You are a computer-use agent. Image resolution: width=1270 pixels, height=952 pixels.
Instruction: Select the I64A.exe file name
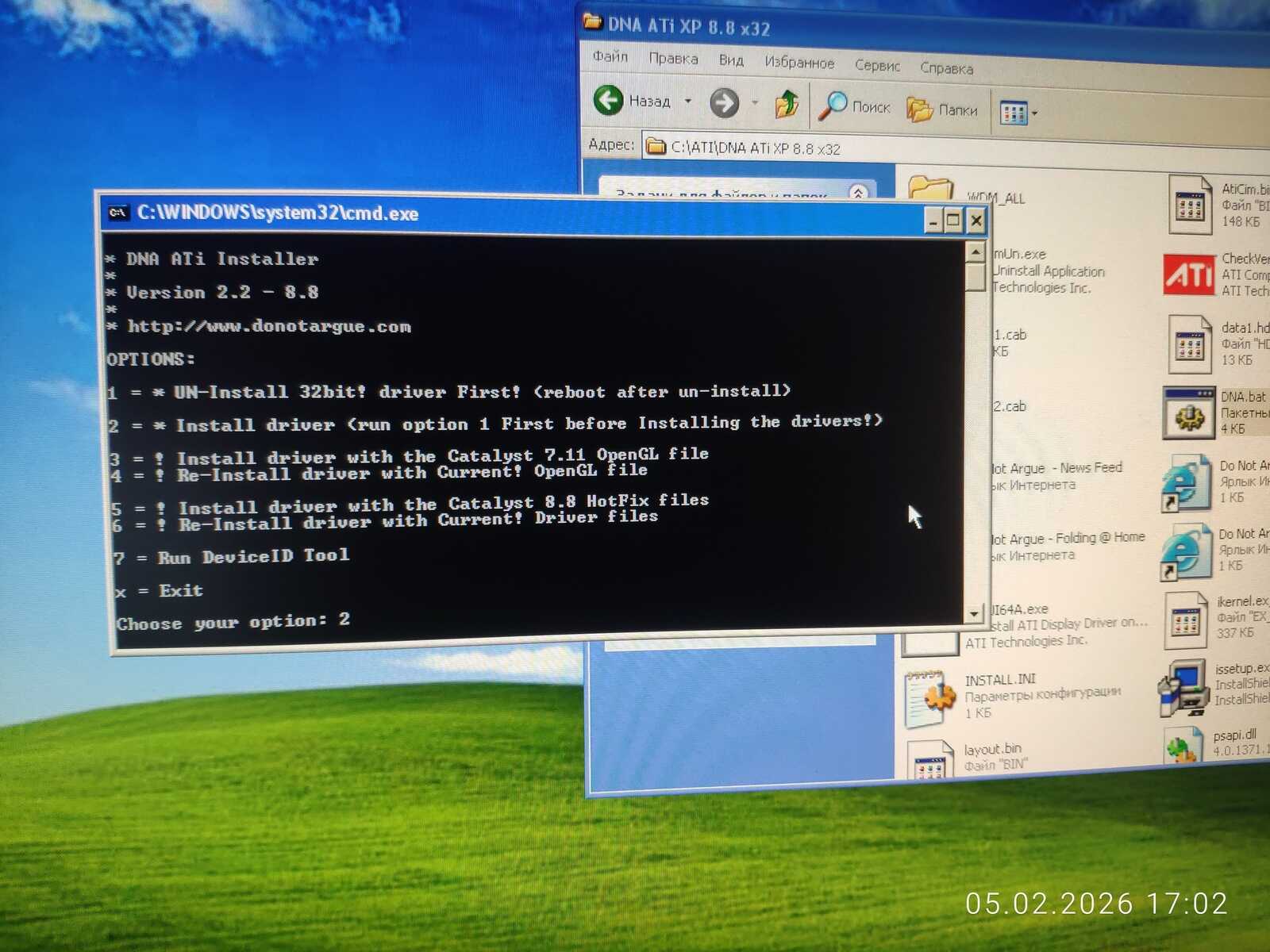tap(1020, 609)
